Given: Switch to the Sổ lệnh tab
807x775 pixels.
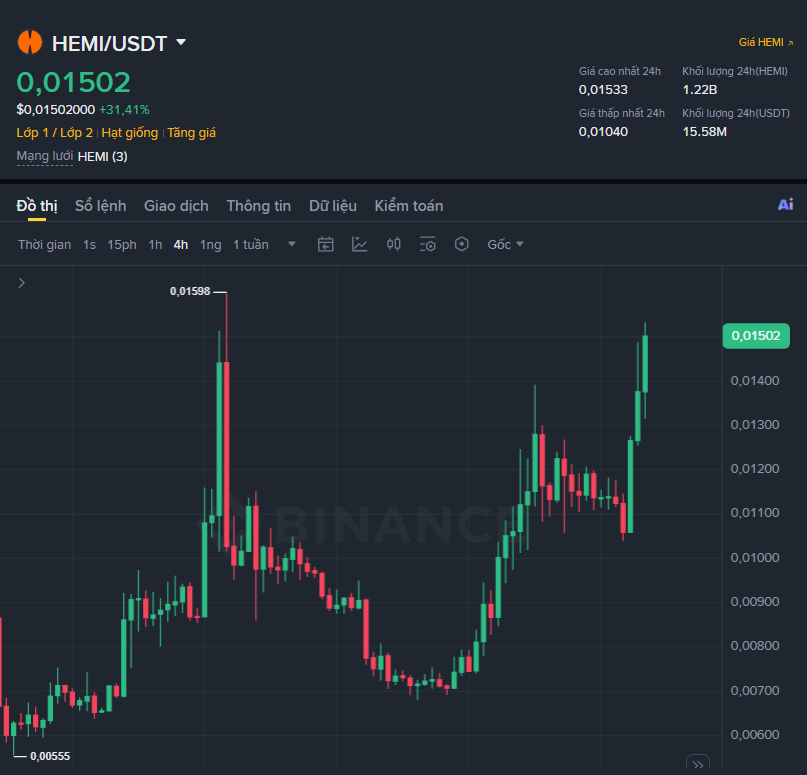Looking at the screenshot, I should (x=100, y=206).
